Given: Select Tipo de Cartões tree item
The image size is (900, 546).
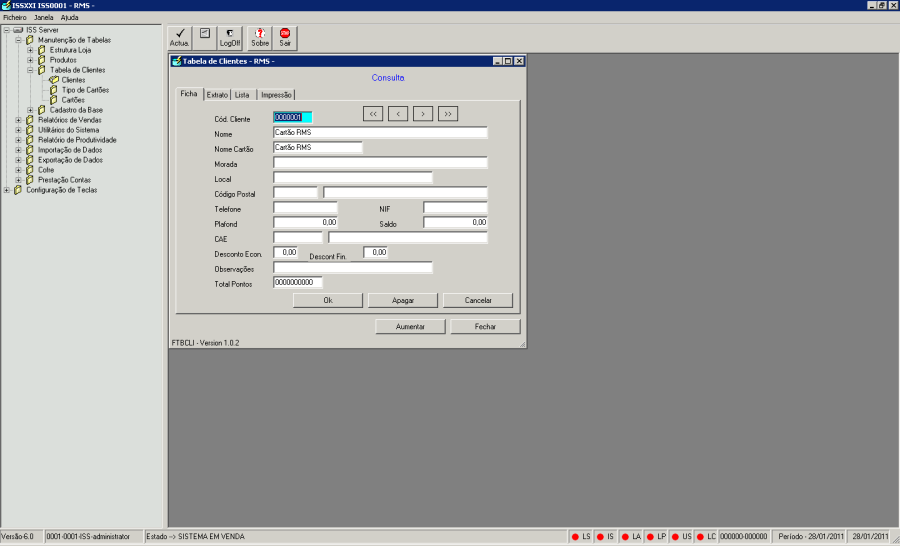Looking at the screenshot, I should click(x=85, y=90).
